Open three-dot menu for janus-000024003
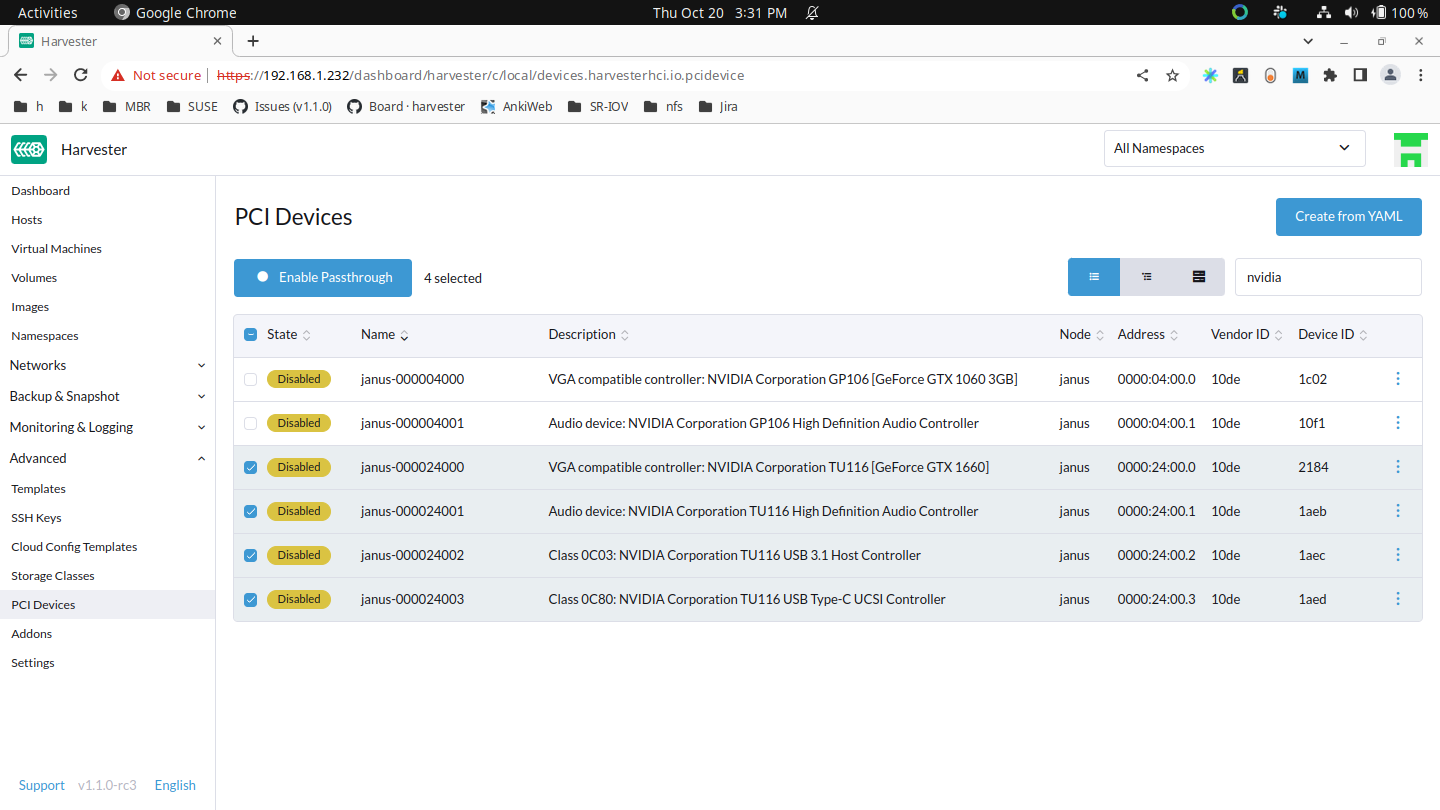 pyautogui.click(x=1397, y=599)
